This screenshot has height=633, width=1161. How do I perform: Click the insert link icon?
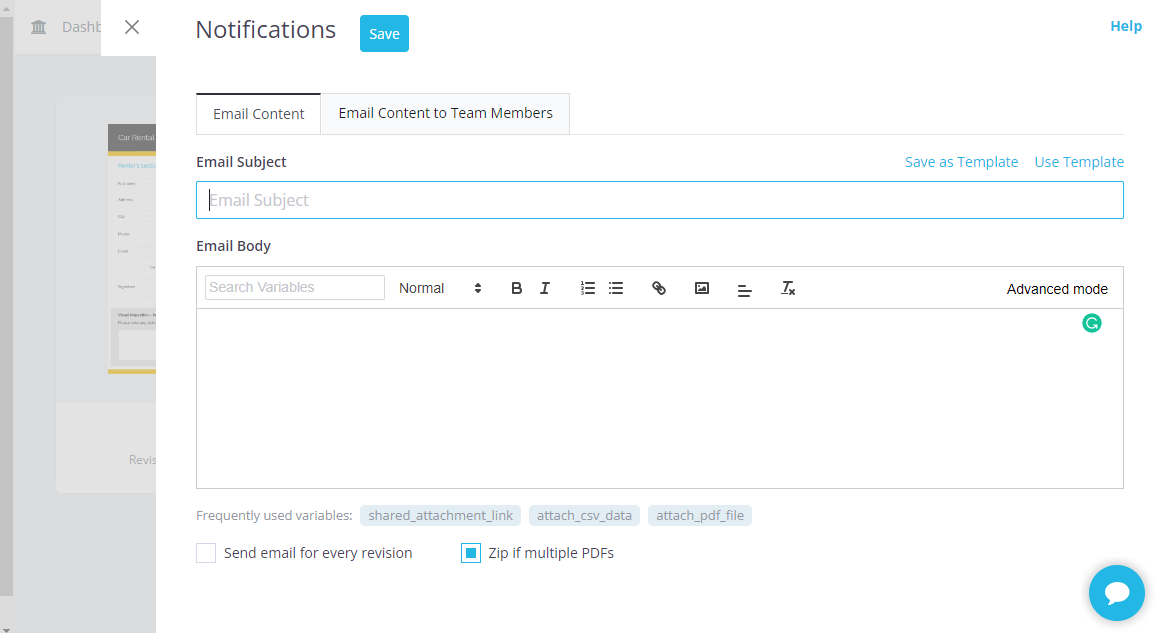click(659, 288)
